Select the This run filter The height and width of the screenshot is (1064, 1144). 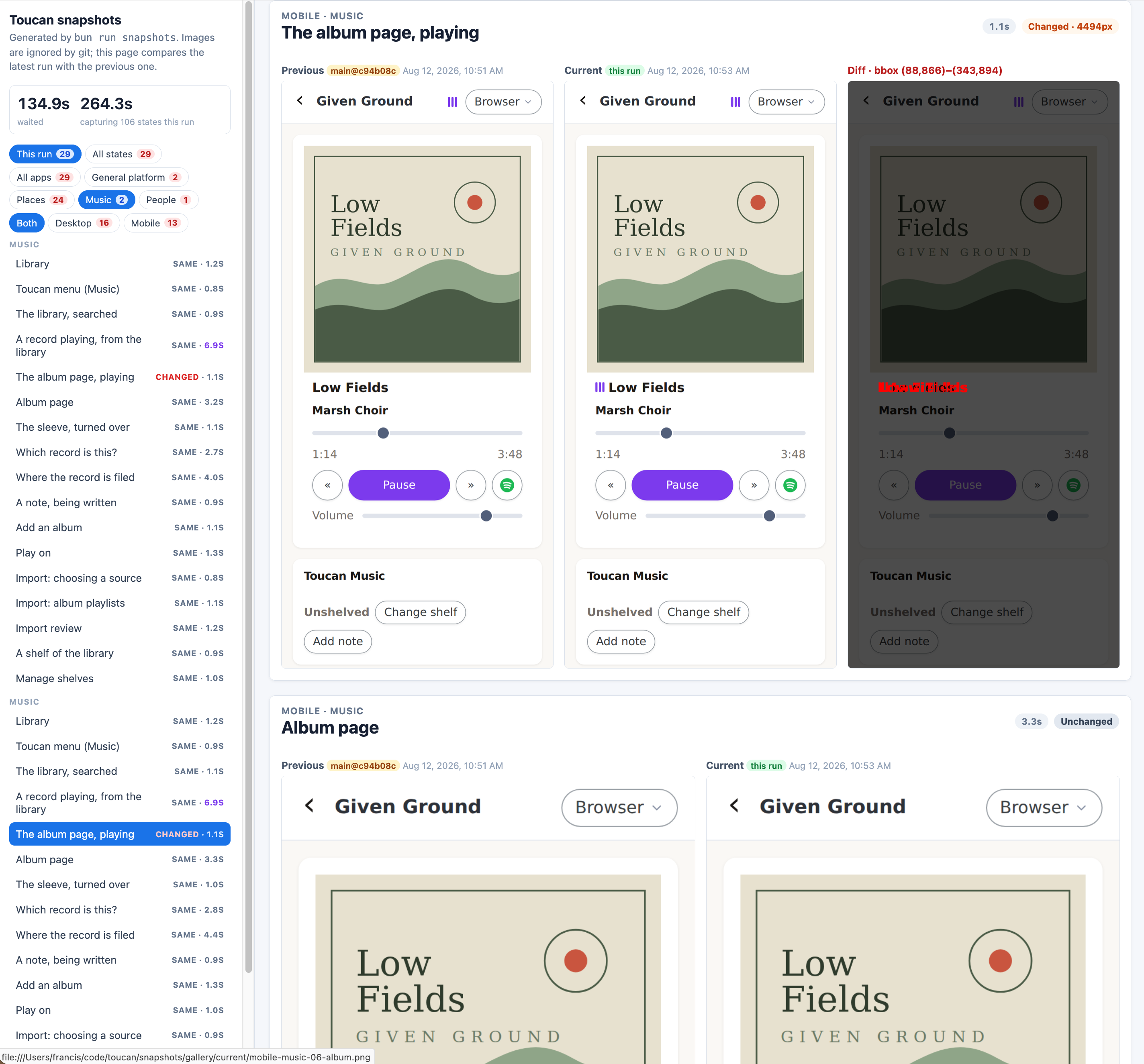[x=45, y=153]
